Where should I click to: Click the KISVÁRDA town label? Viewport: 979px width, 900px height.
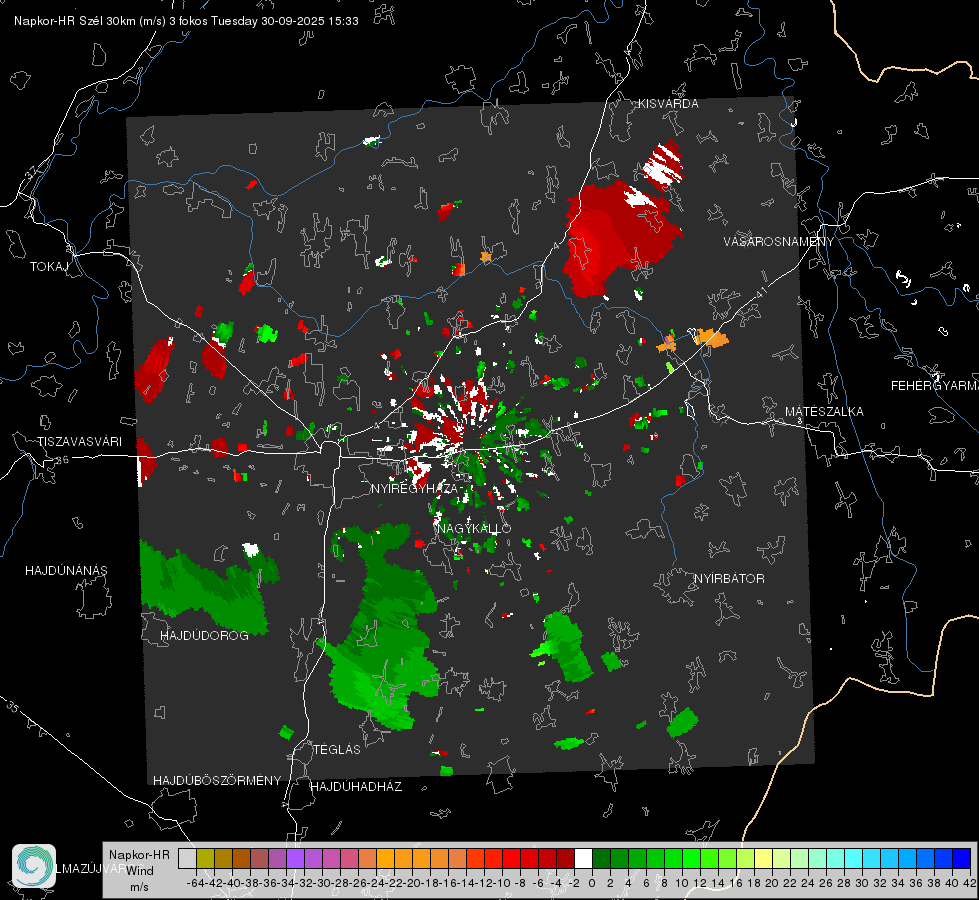tap(668, 104)
